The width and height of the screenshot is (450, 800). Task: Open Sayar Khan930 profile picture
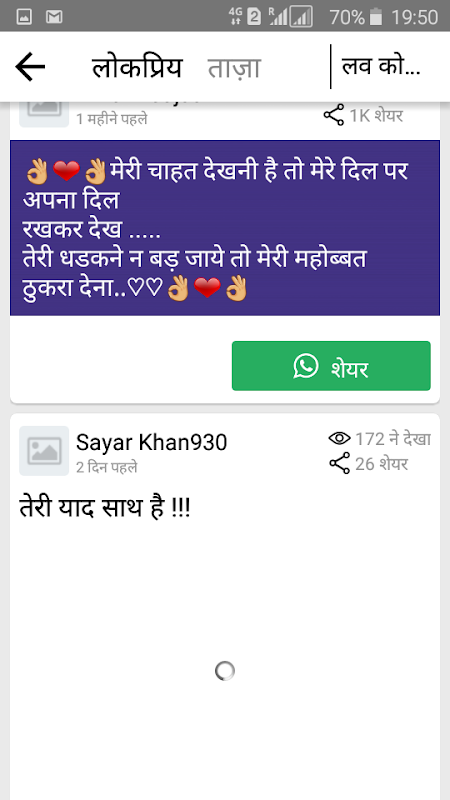(44, 451)
